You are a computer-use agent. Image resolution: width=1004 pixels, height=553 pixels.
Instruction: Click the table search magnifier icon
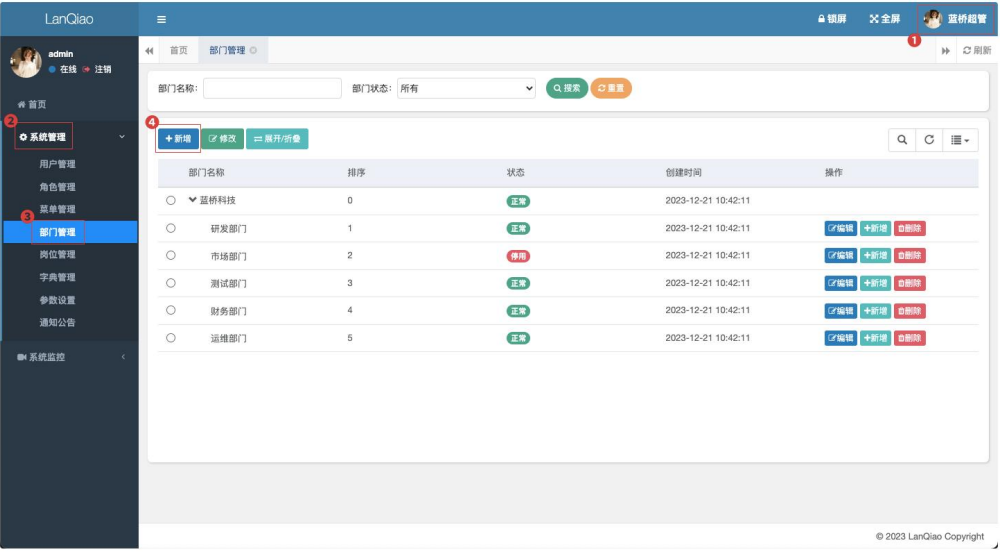tap(902, 140)
